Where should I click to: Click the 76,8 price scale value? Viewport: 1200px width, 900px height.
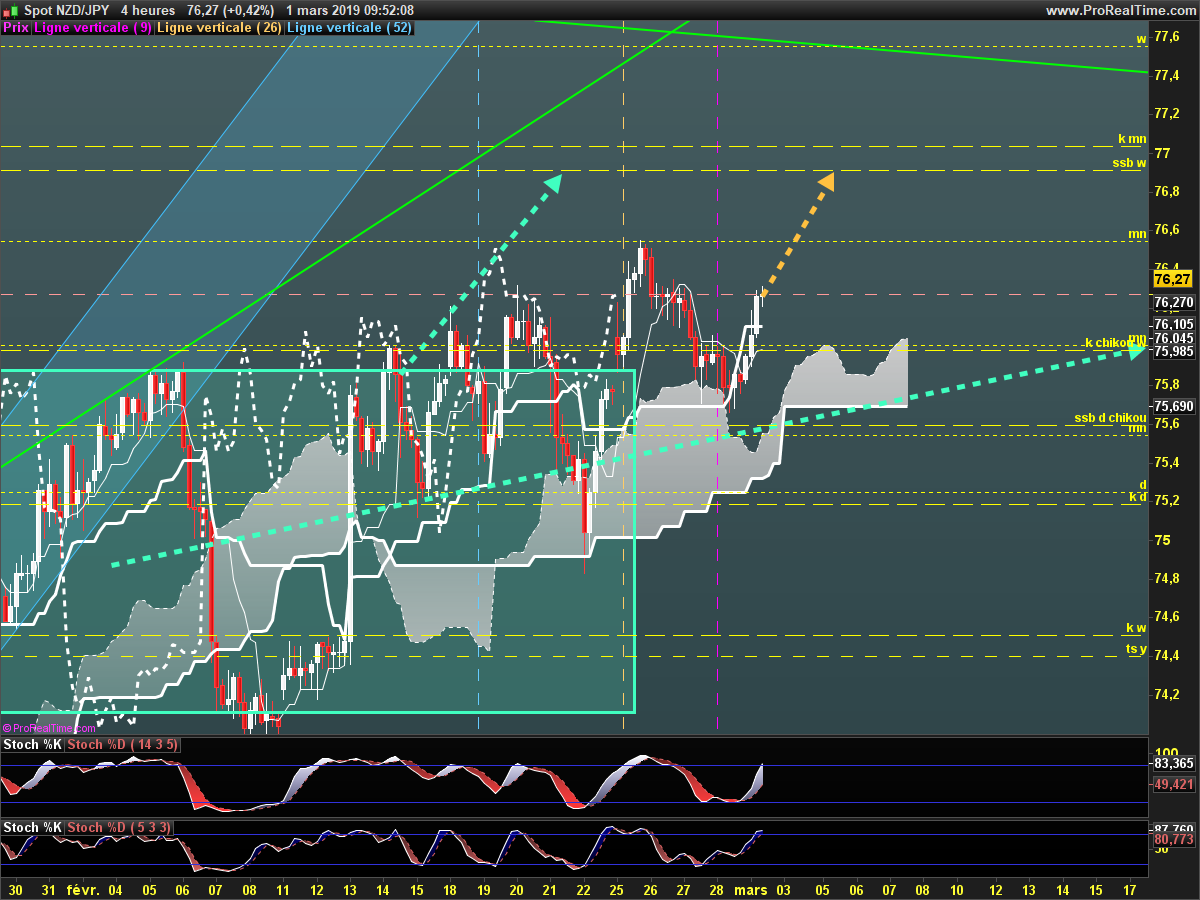tap(1166, 191)
